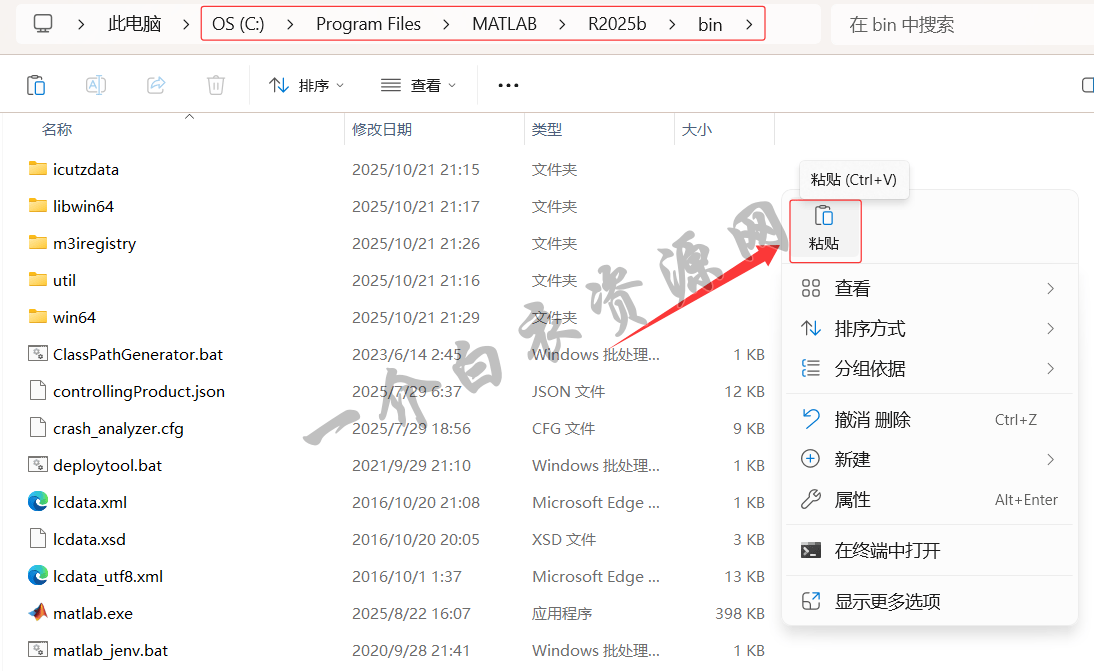Select Open in Terminal menu entry

887,550
